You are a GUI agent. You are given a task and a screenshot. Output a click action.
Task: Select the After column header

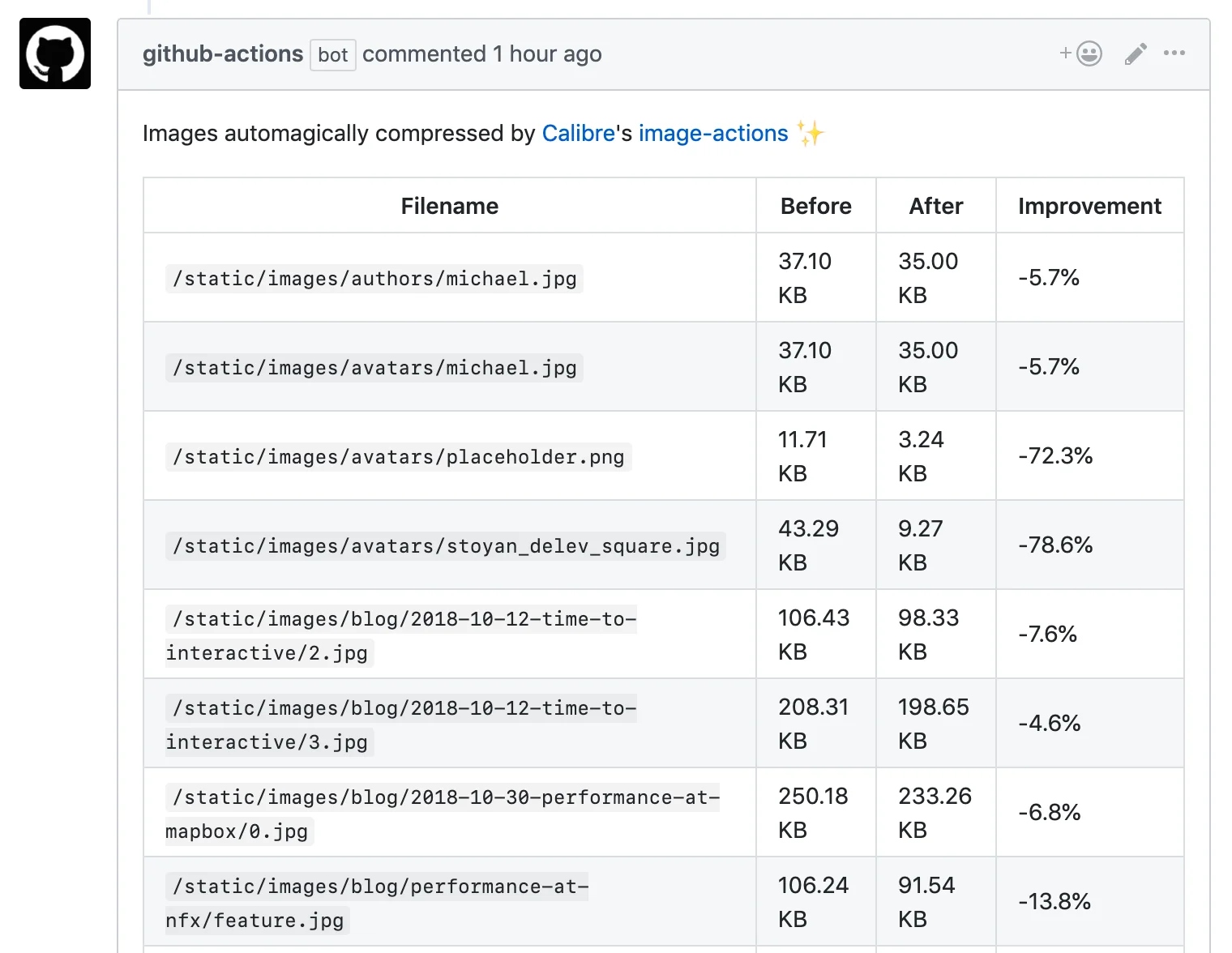pos(936,206)
